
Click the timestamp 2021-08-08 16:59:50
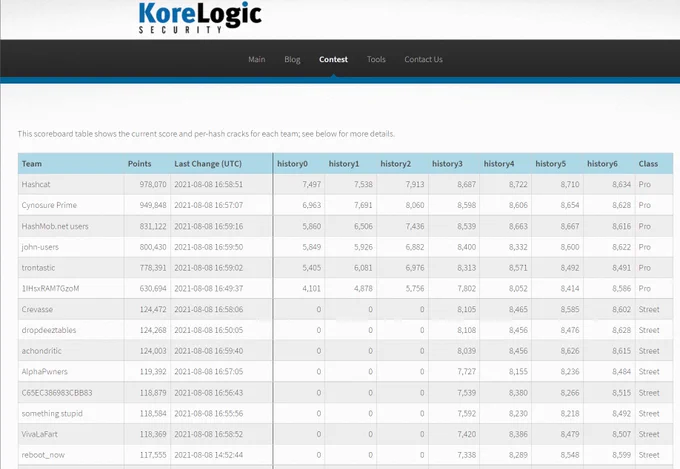209,247
